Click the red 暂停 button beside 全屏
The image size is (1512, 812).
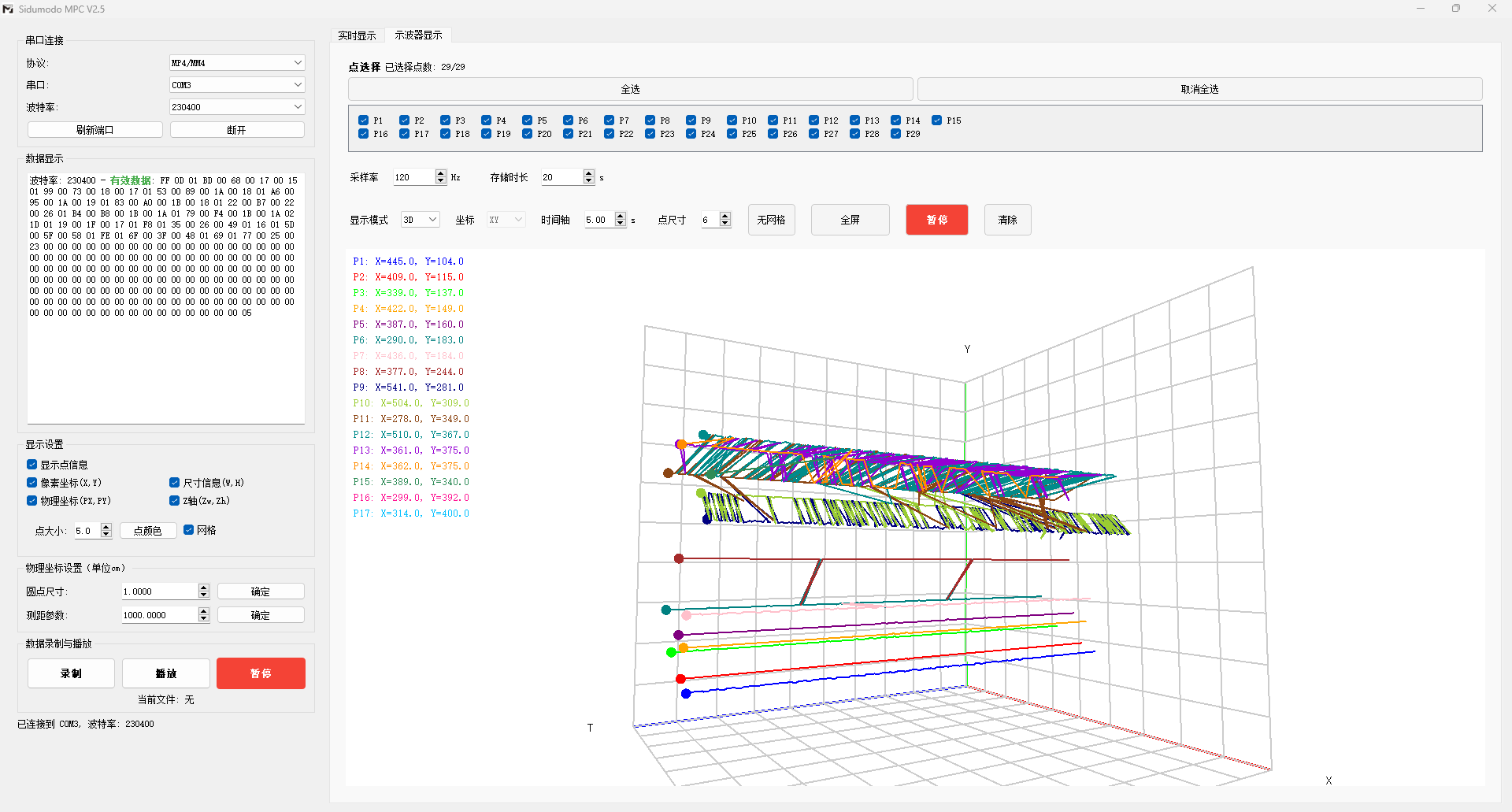[x=936, y=220]
